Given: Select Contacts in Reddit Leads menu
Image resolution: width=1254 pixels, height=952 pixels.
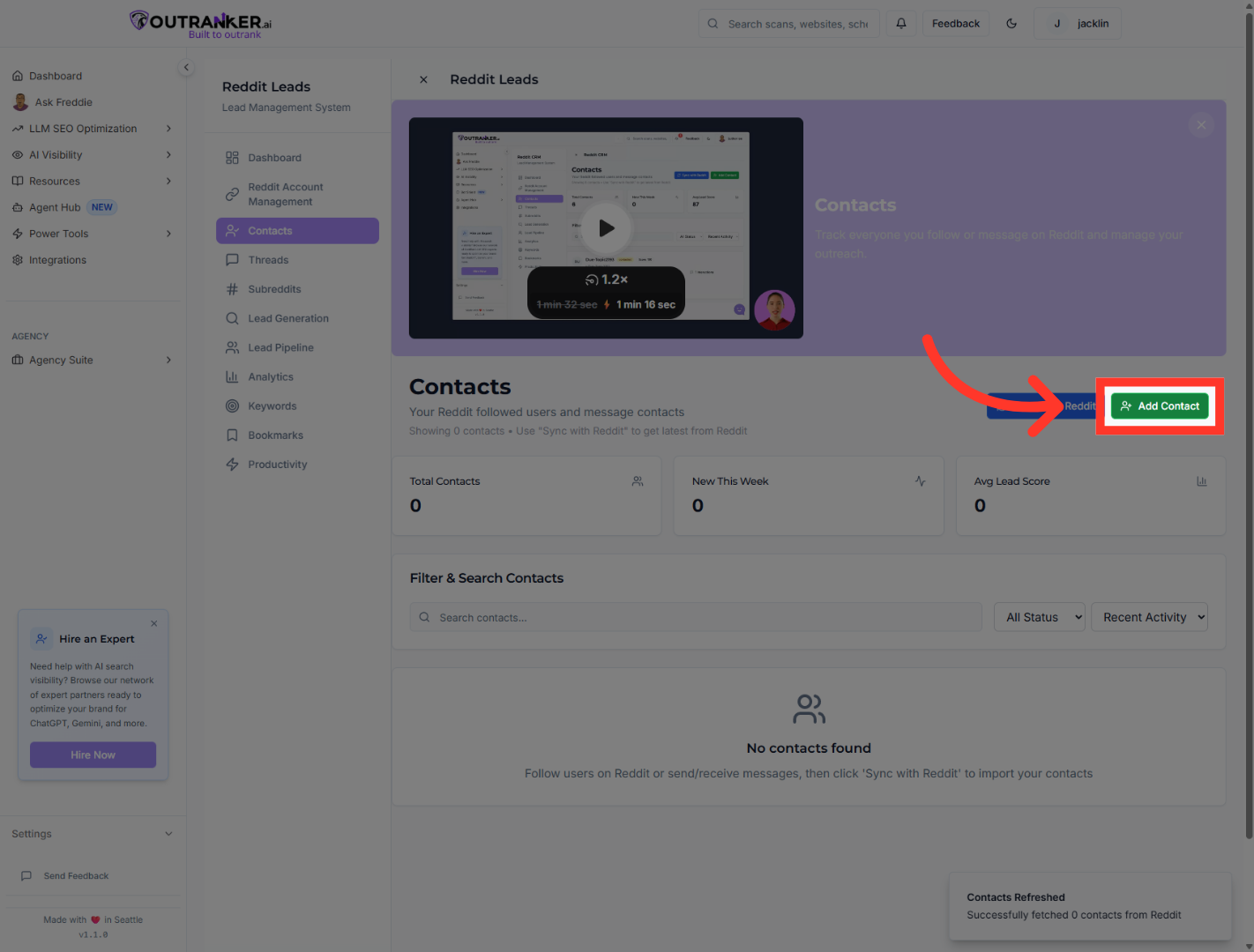Looking at the screenshot, I should pos(297,231).
